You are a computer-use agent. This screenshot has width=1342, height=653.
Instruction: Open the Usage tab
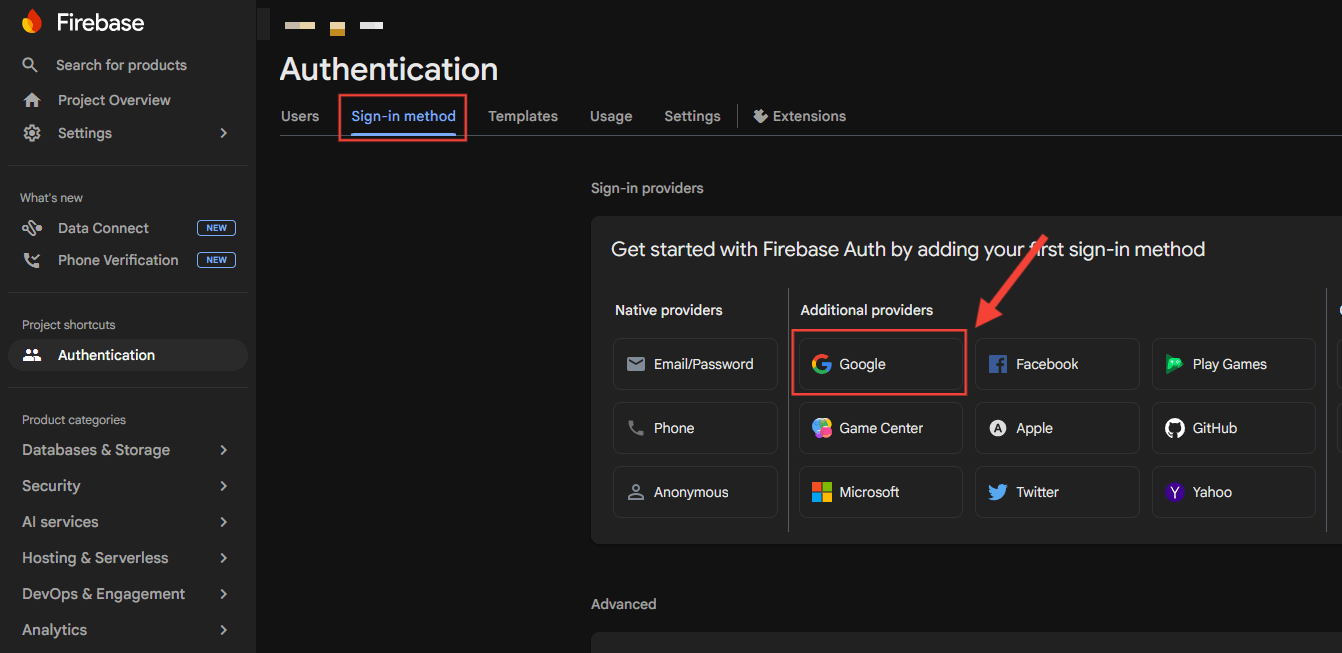[611, 116]
